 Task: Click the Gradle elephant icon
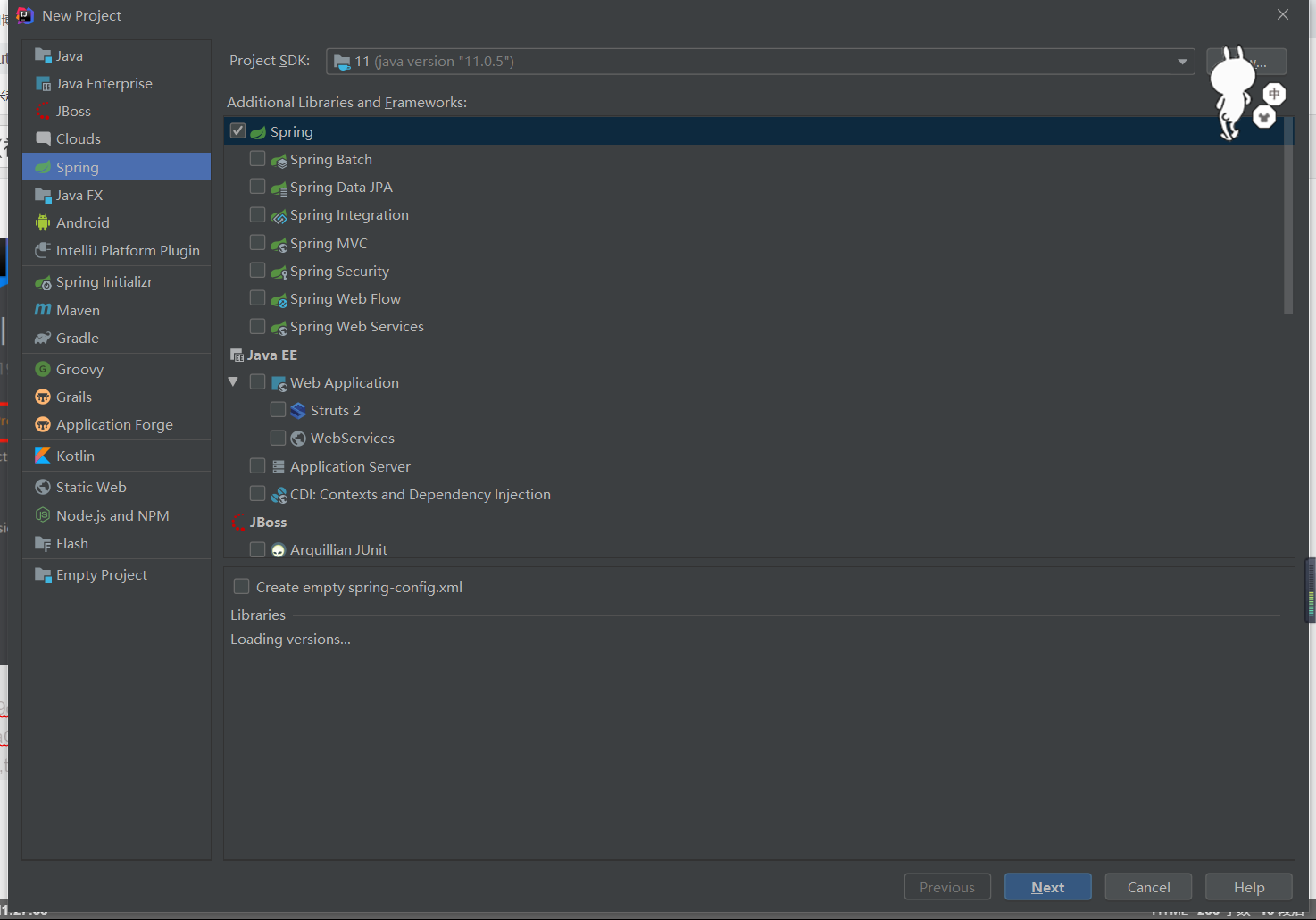[43, 338]
